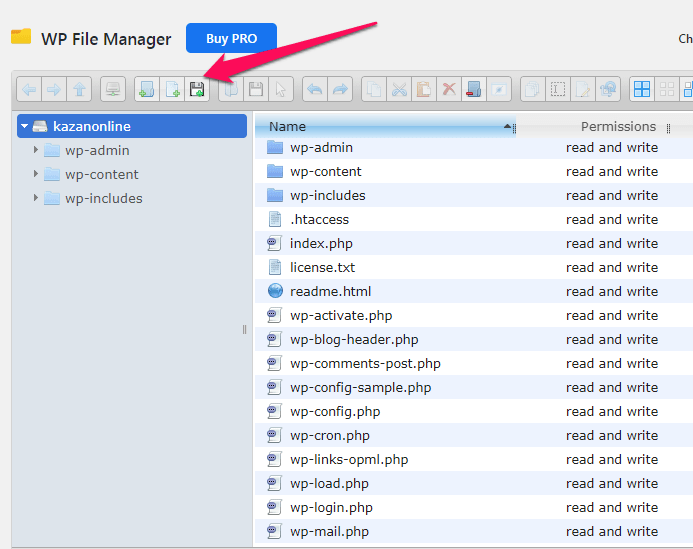Click the sidebar splitter handle
693x549 pixels.
(x=244, y=329)
